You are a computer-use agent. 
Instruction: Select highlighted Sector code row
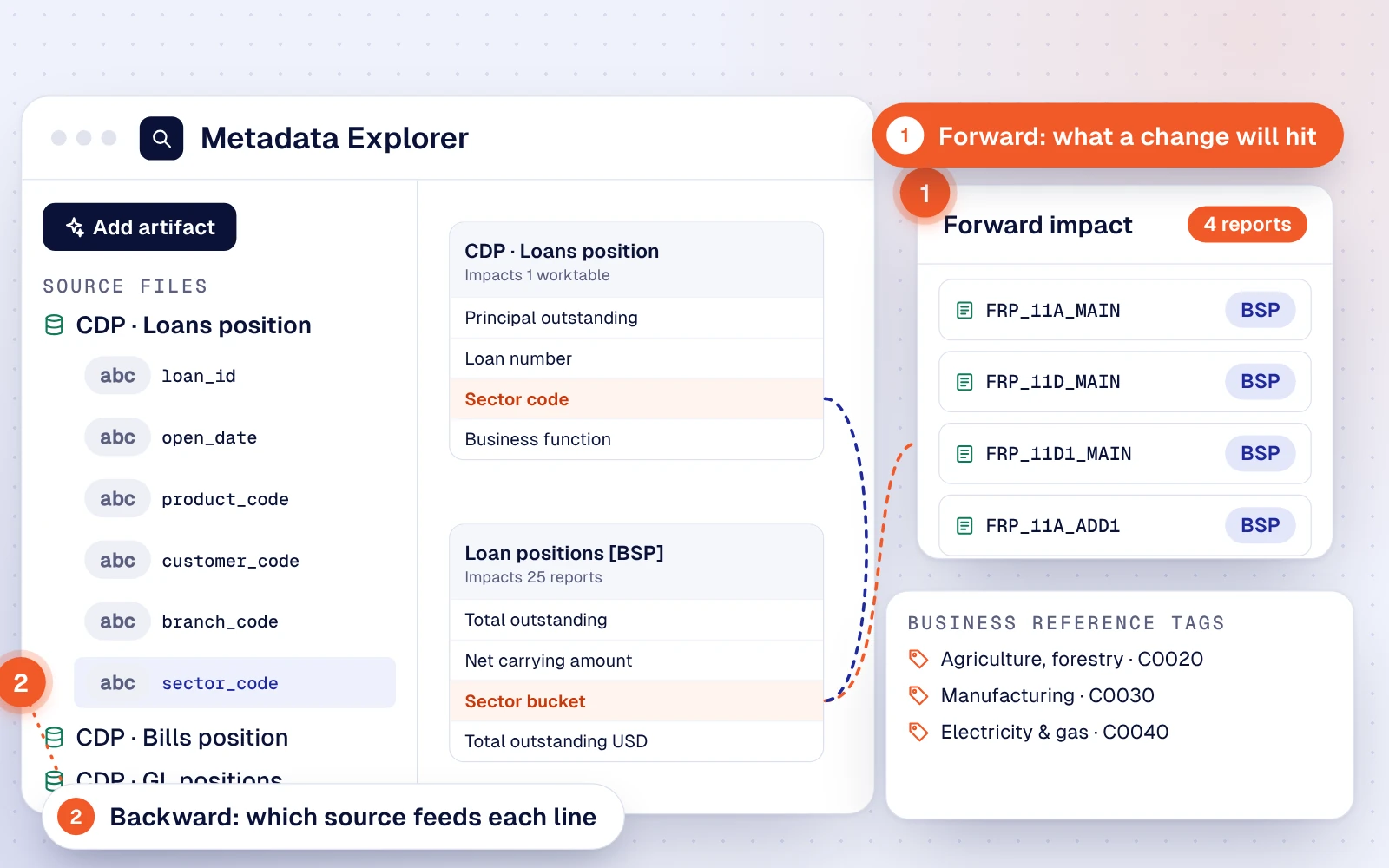pyautogui.click(x=636, y=399)
